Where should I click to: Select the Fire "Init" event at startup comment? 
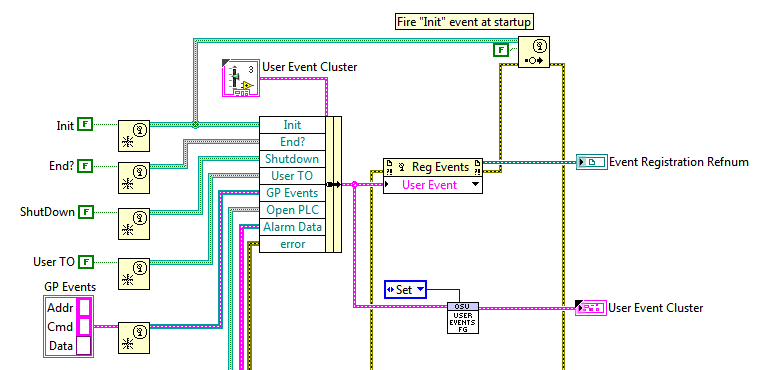(464, 22)
